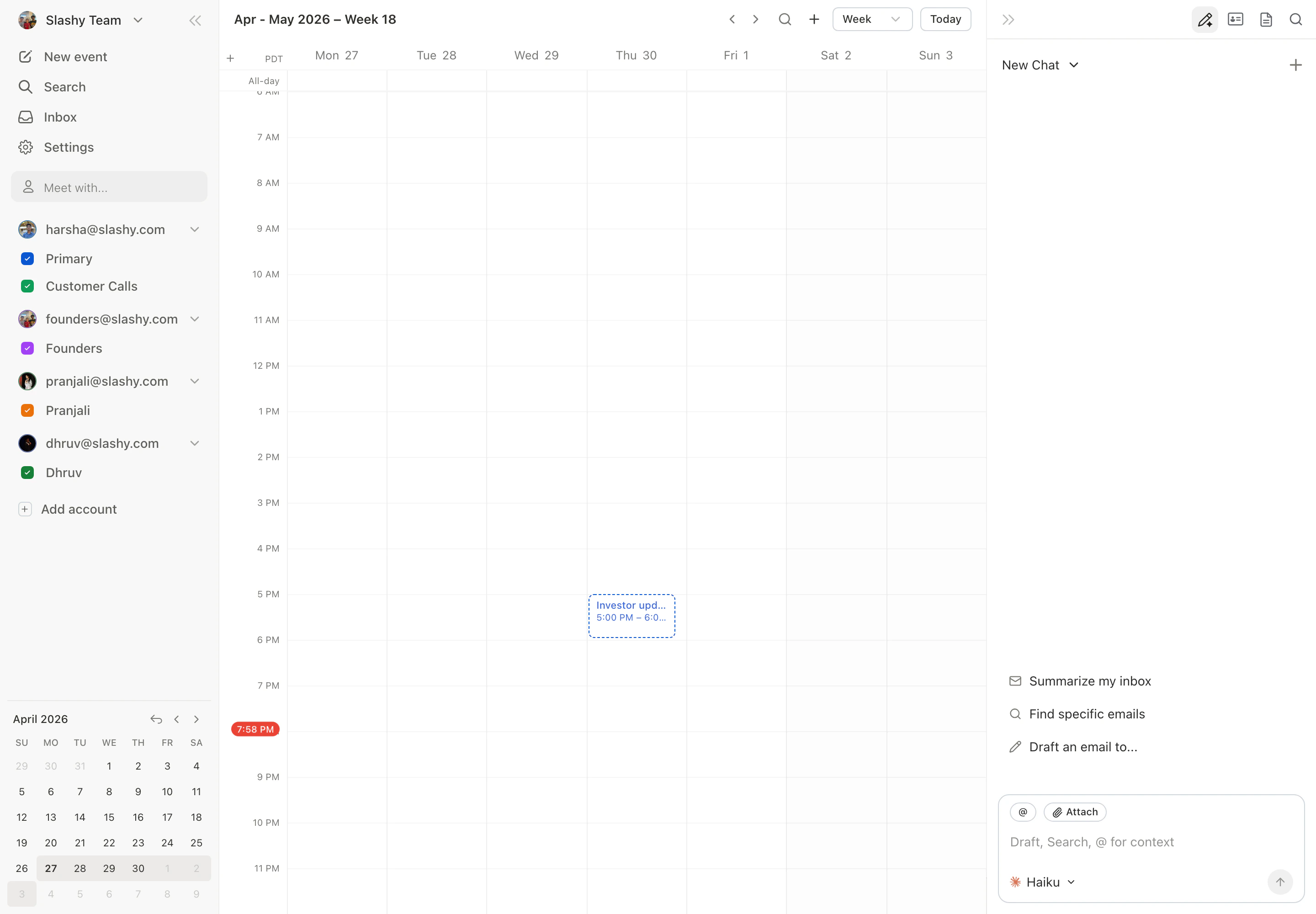Click the 7:58 PM current time marker
The image size is (1316, 914).
pyautogui.click(x=255, y=729)
